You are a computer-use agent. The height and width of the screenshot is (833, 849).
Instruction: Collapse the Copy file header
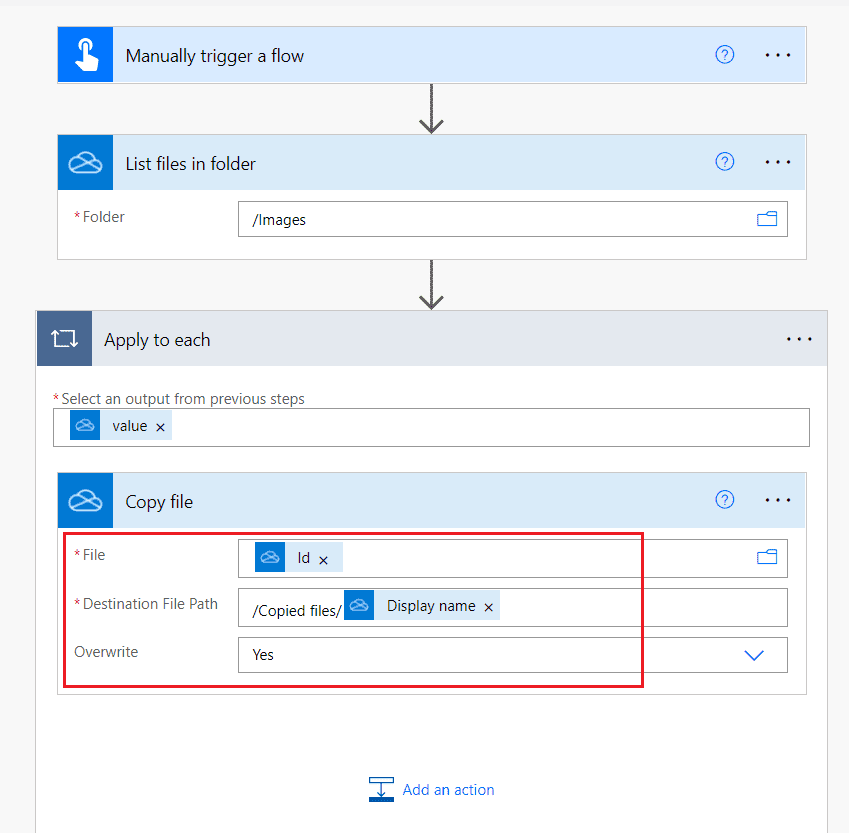click(432, 500)
